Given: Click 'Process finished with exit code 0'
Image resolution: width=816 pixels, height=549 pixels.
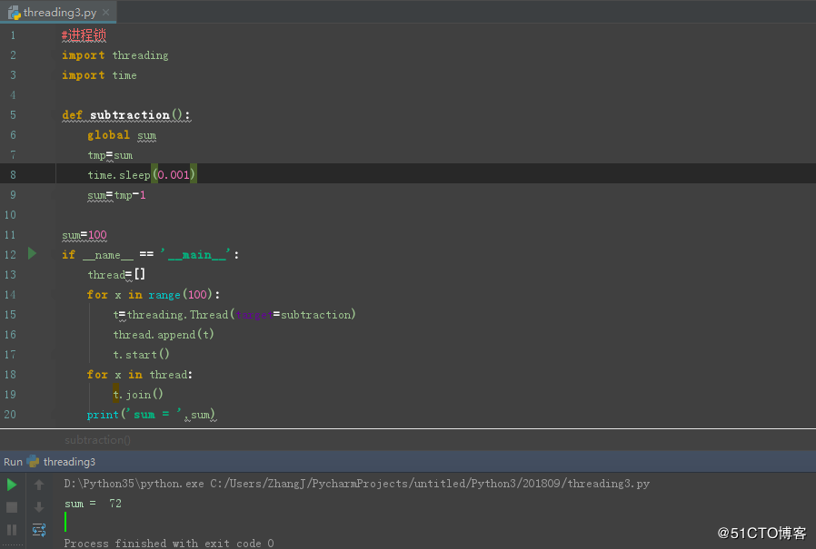Looking at the screenshot, I should [x=169, y=543].
